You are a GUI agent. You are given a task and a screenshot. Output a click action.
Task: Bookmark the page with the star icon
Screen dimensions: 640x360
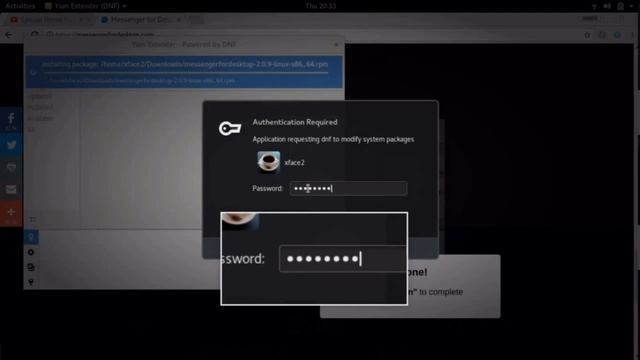point(587,35)
